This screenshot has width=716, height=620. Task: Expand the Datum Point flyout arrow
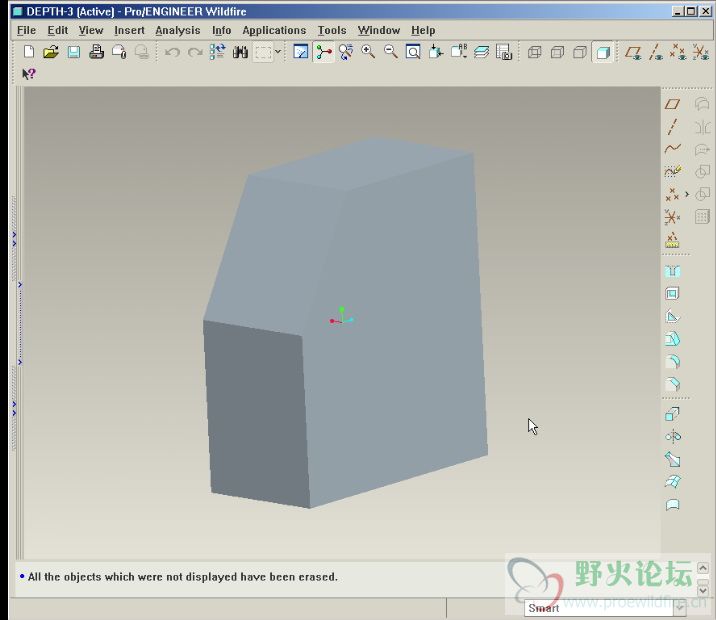click(686, 194)
